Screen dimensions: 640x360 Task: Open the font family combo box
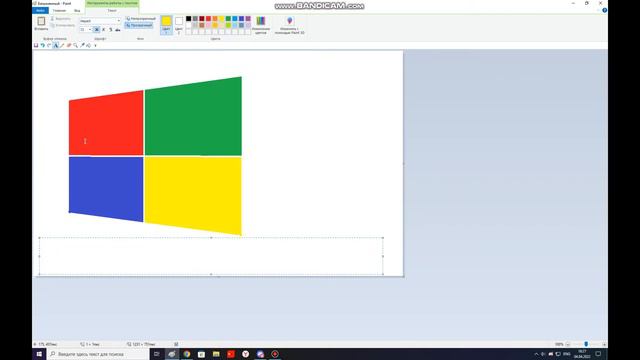pyautogui.click(x=100, y=21)
